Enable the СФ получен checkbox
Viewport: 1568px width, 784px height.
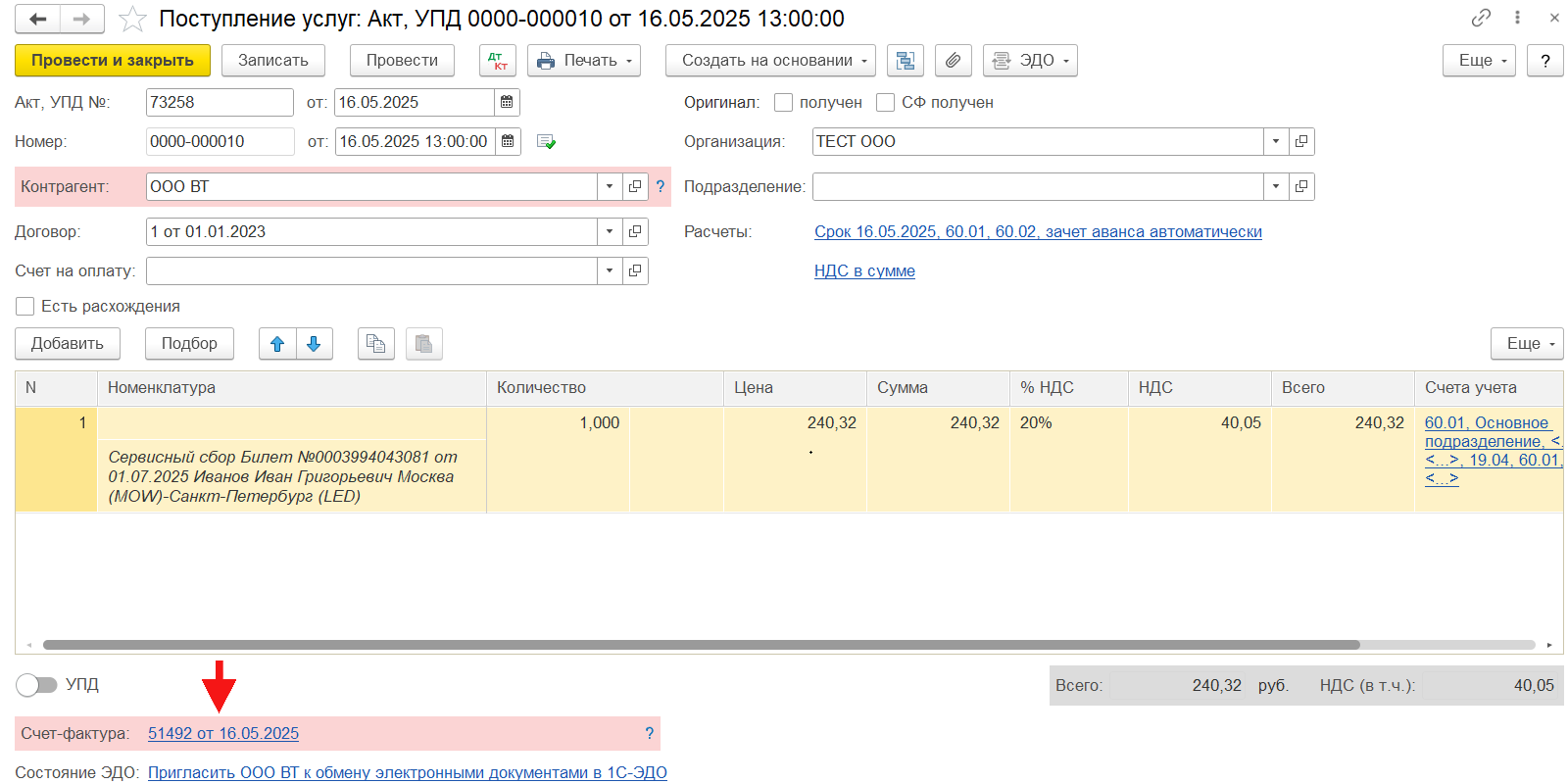tap(885, 102)
